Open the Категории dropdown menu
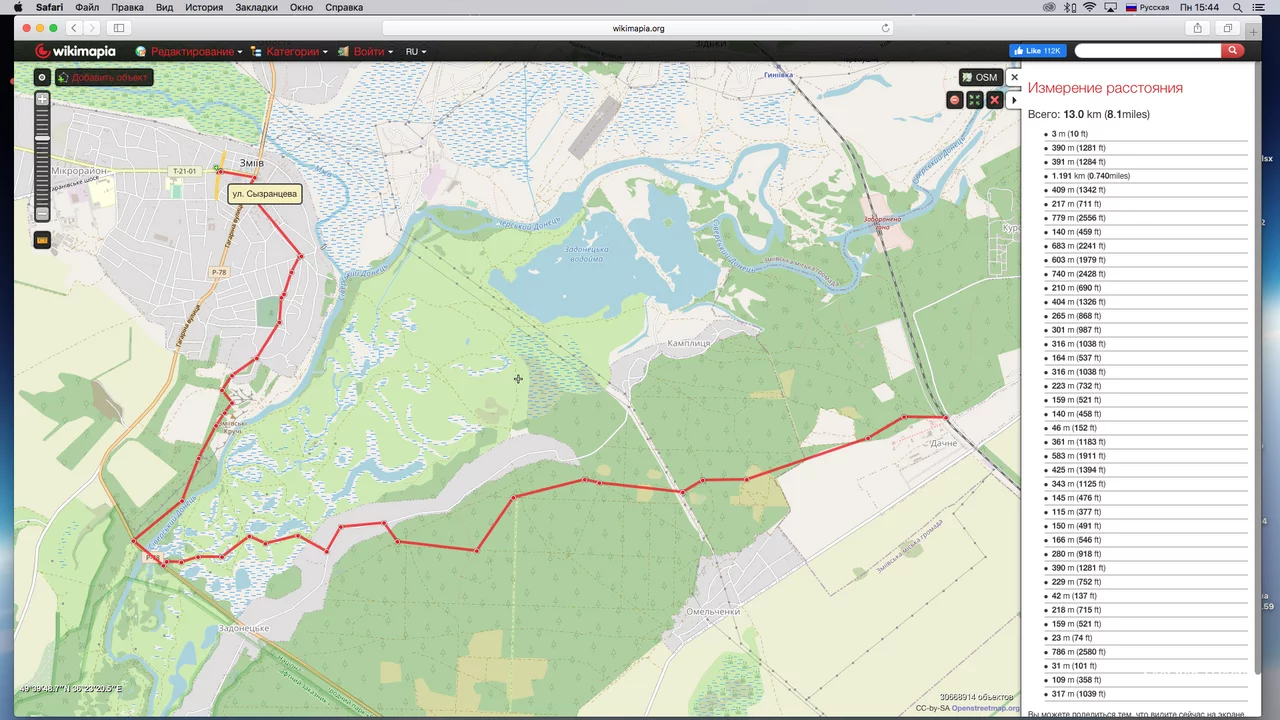The height and width of the screenshot is (720, 1280). pos(290,51)
